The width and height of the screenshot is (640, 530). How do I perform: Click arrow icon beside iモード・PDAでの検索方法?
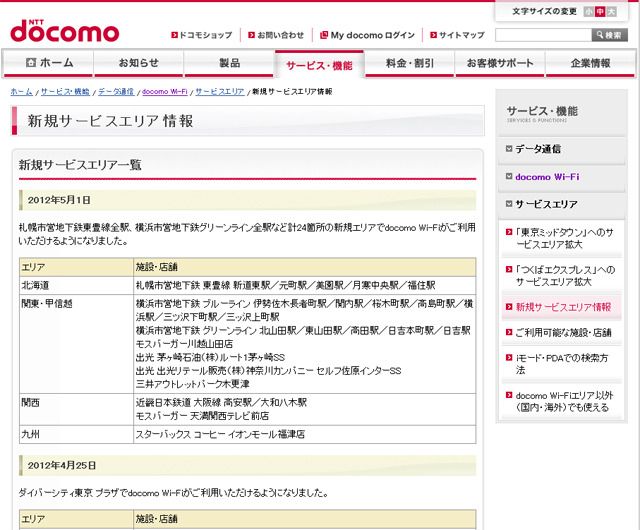pos(509,358)
